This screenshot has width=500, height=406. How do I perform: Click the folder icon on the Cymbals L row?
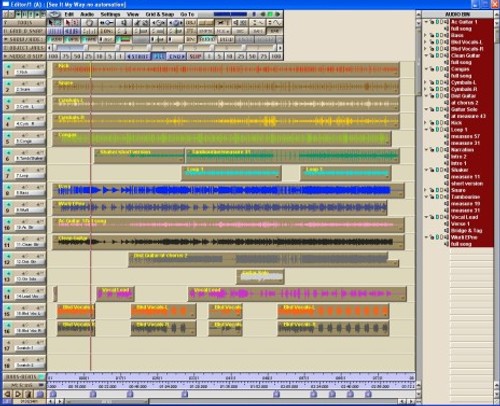point(432,82)
